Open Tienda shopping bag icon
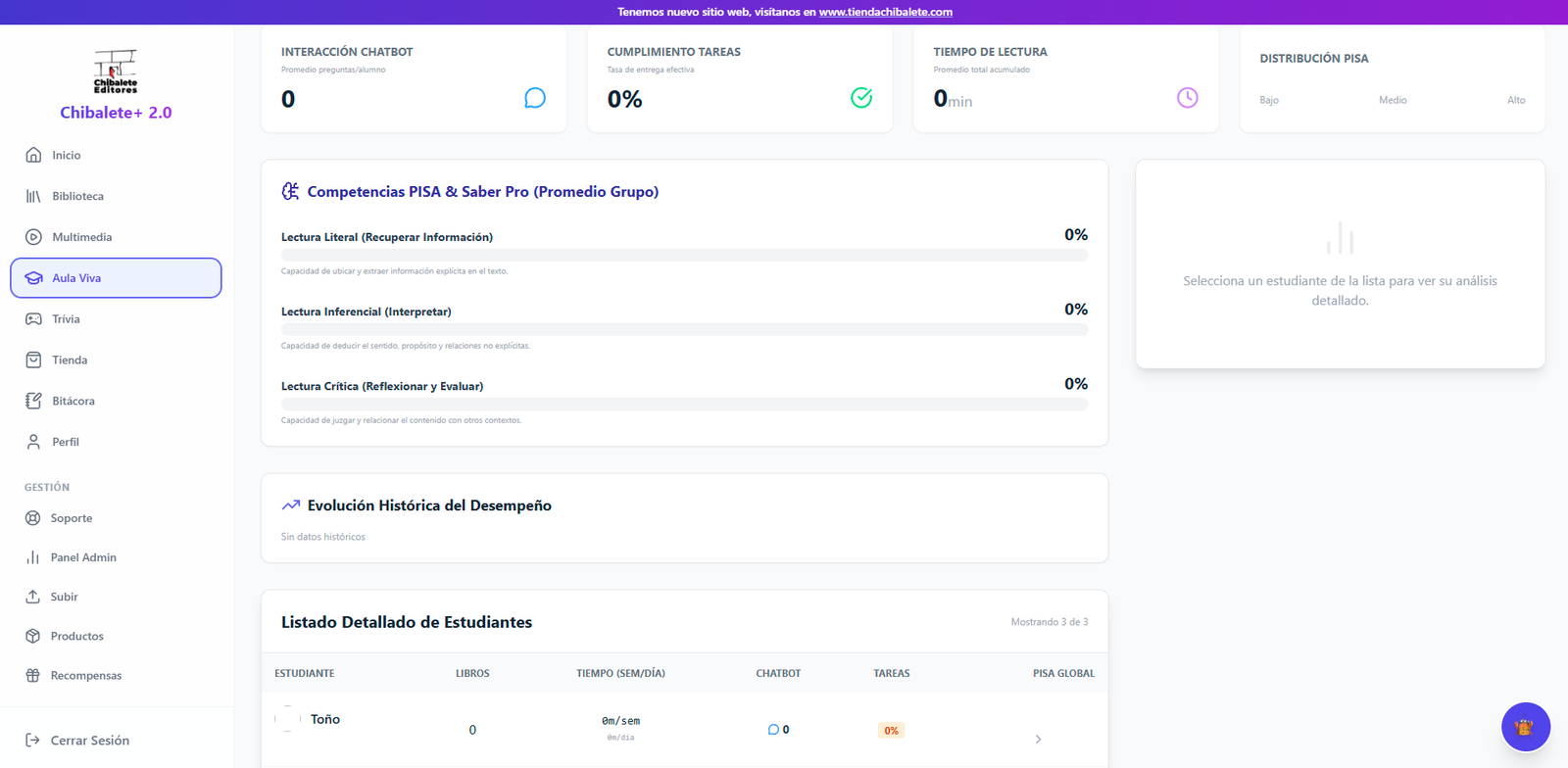 pyautogui.click(x=33, y=360)
